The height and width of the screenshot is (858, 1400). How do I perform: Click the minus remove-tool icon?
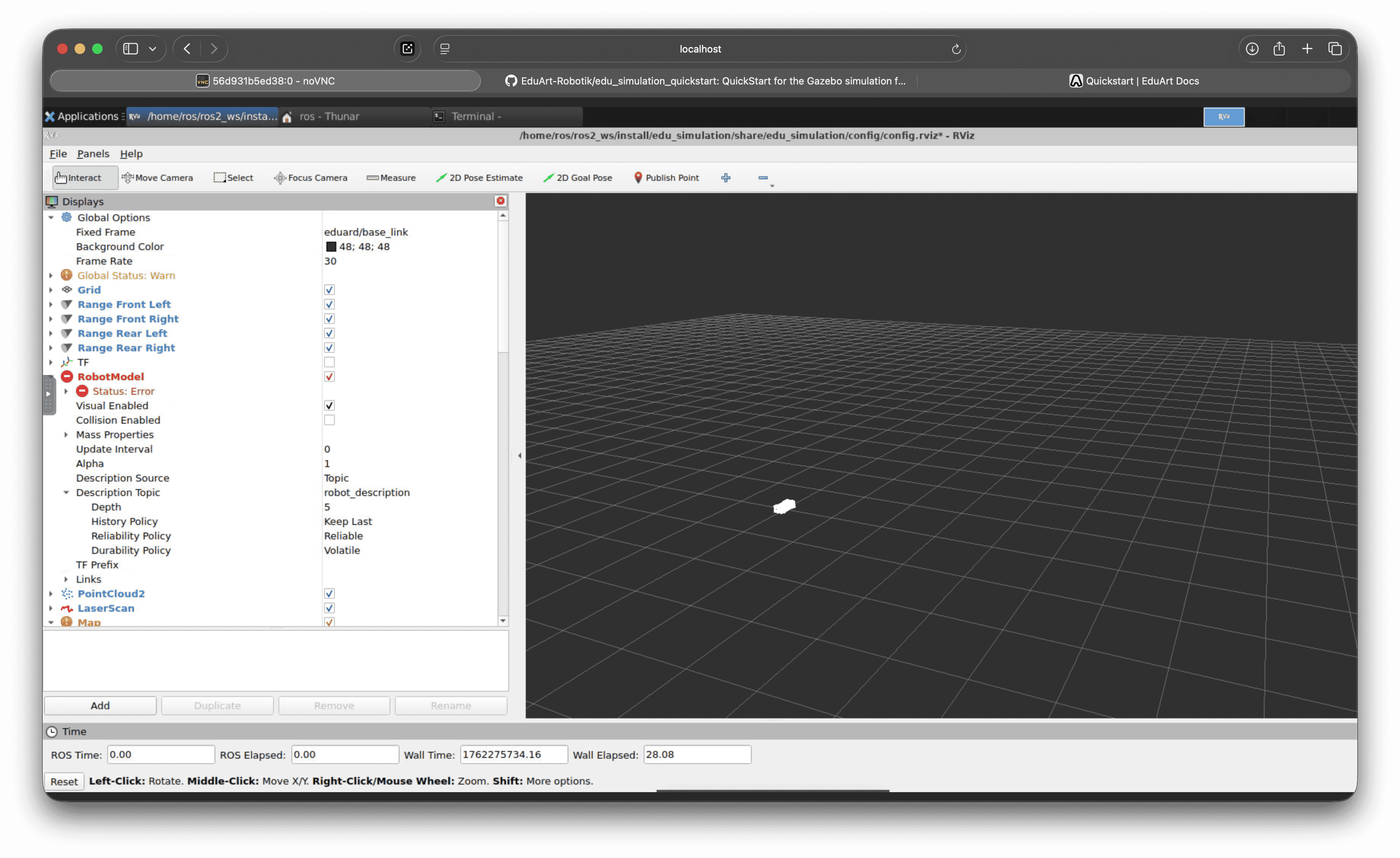pos(763,178)
